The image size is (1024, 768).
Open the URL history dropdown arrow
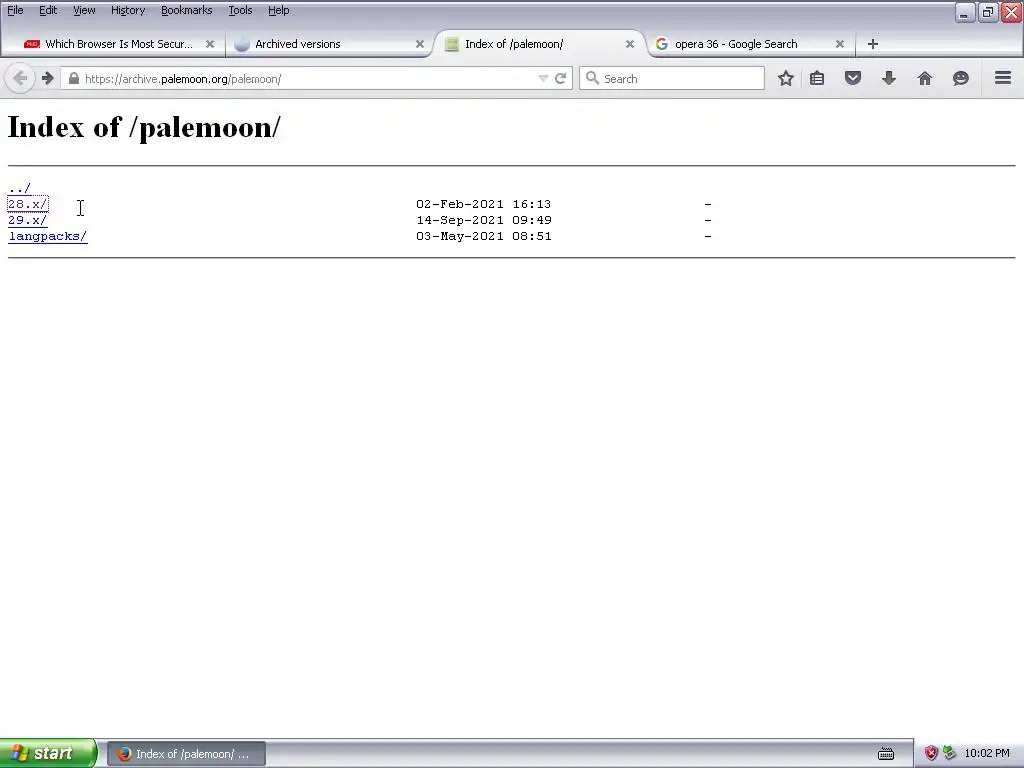[543, 78]
